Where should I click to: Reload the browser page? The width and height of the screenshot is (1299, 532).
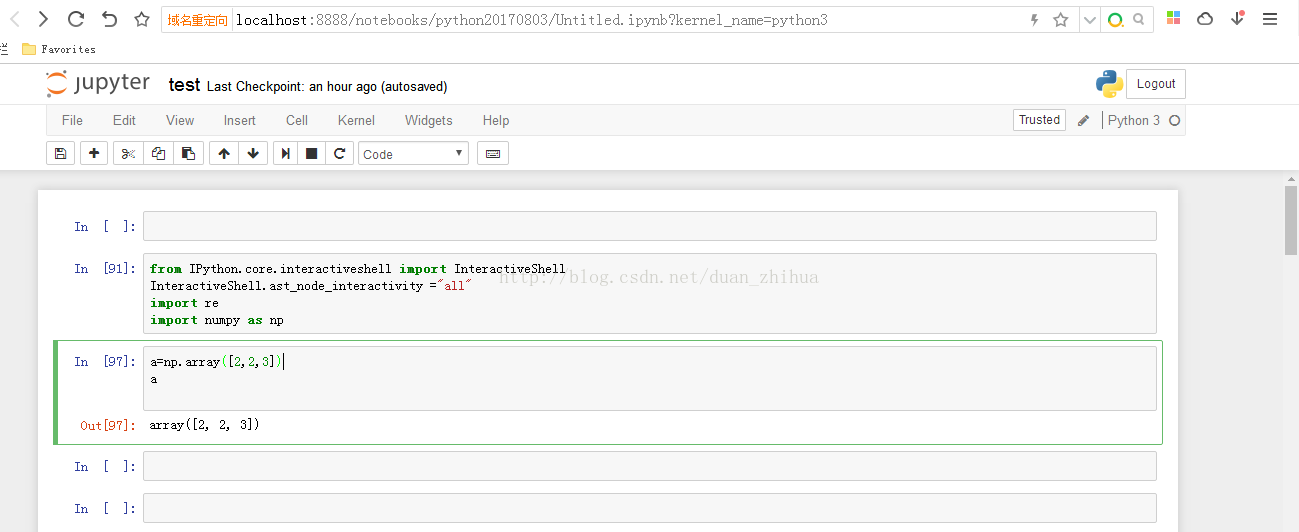point(76,19)
